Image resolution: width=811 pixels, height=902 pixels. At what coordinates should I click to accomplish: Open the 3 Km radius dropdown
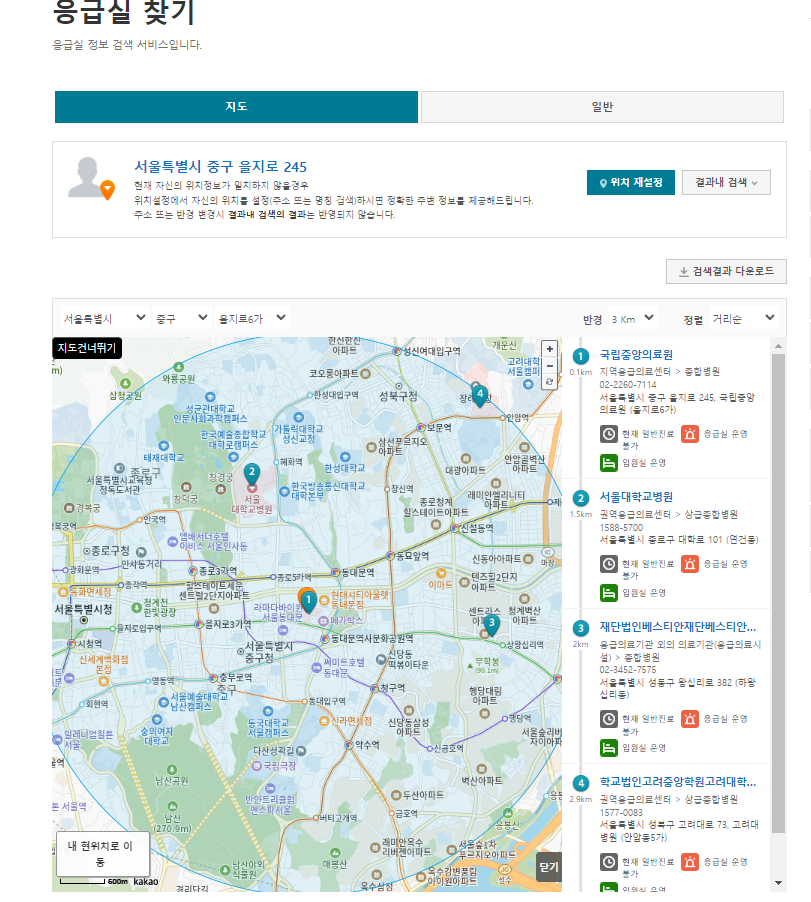click(x=632, y=319)
